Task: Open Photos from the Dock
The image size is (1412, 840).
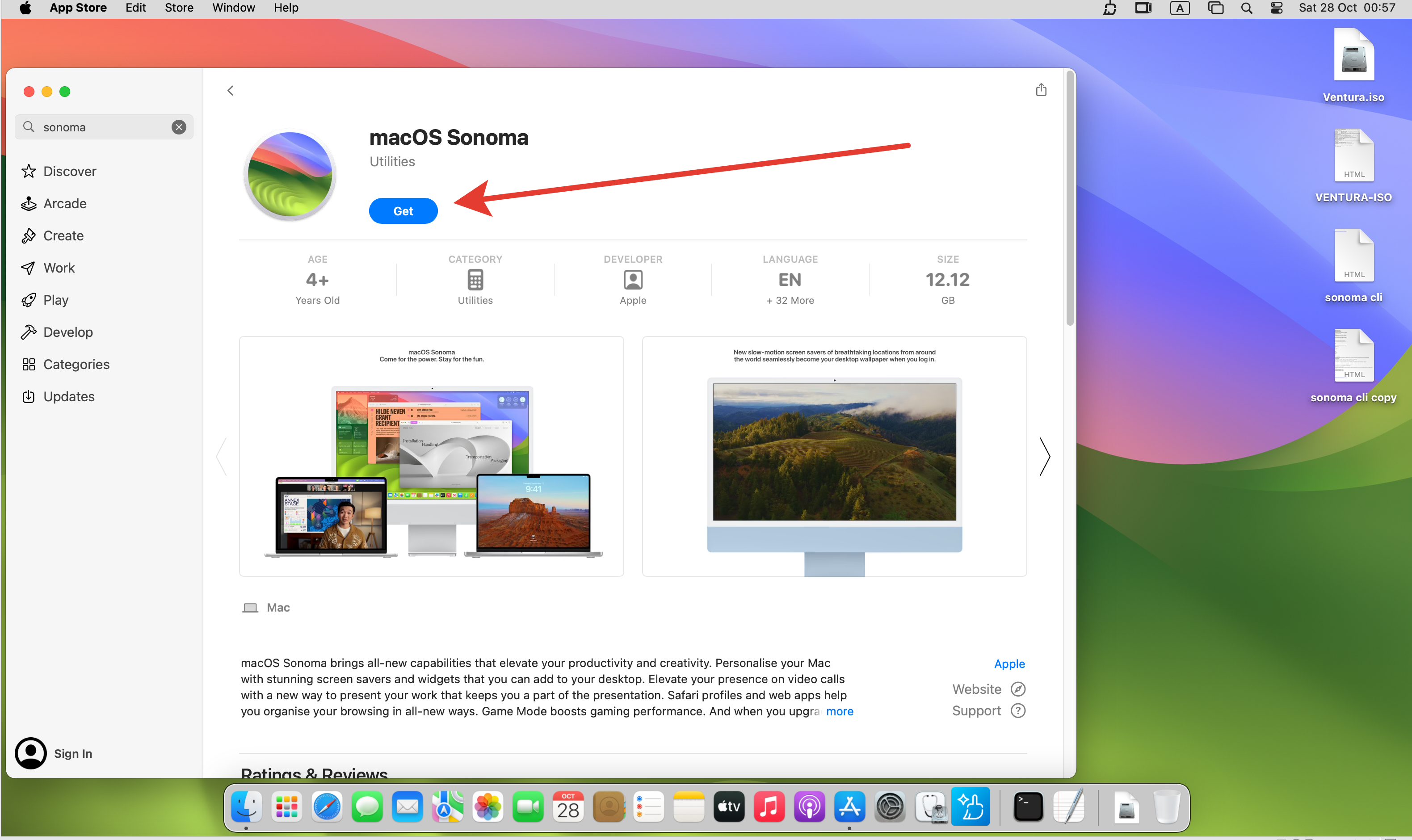Action: 488,806
